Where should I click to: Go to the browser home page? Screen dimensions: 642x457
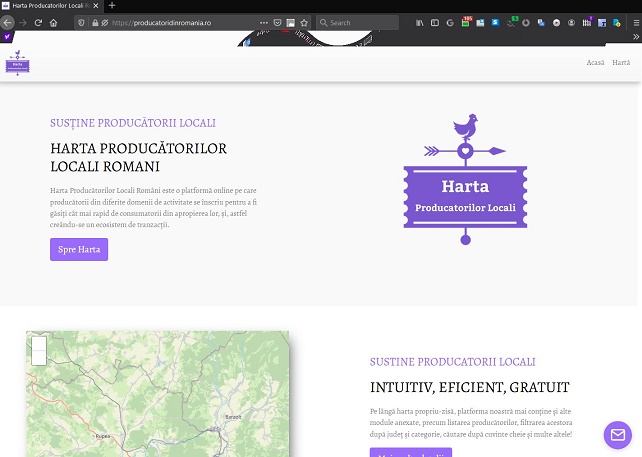[53, 22]
